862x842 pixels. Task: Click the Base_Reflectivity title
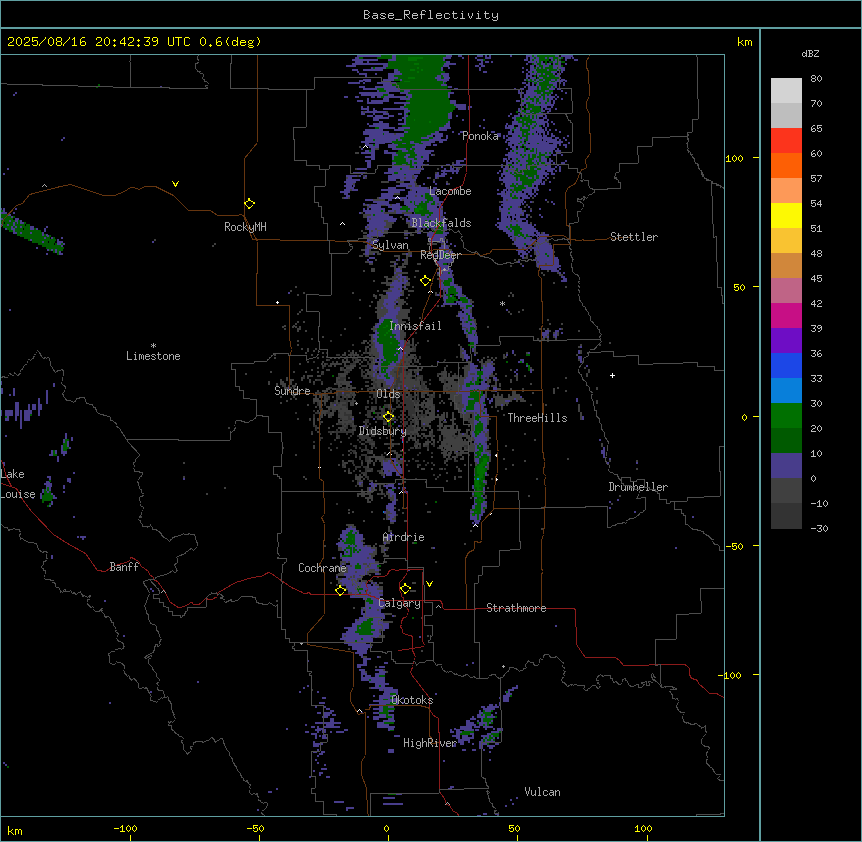[431, 15]
